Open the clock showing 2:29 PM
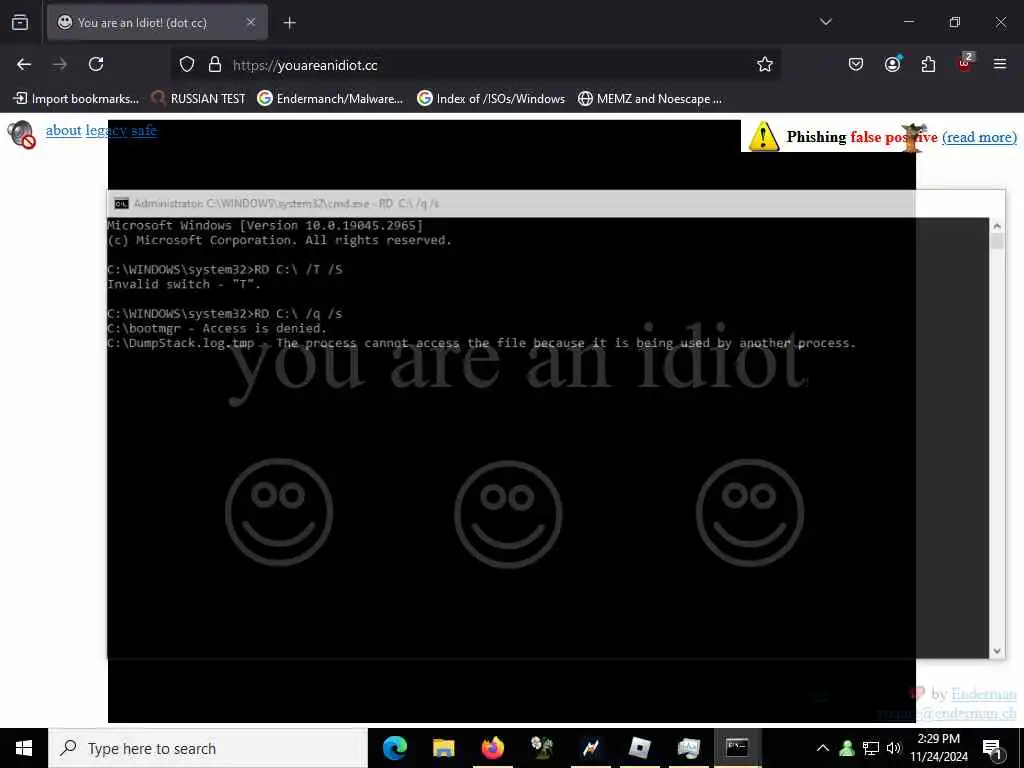Viewport: 1024px width, 768px height. tap(938, 748)
